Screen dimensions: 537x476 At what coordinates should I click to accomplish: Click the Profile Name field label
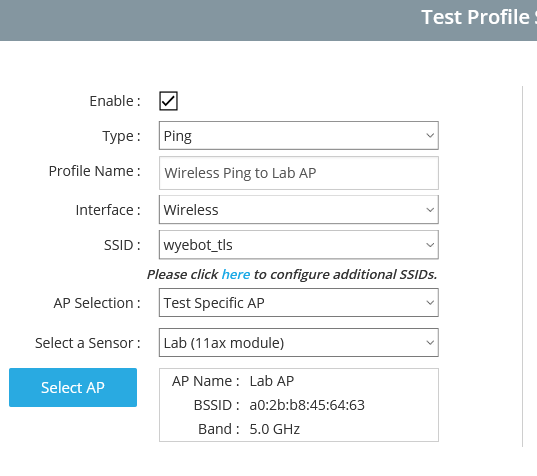95,171
